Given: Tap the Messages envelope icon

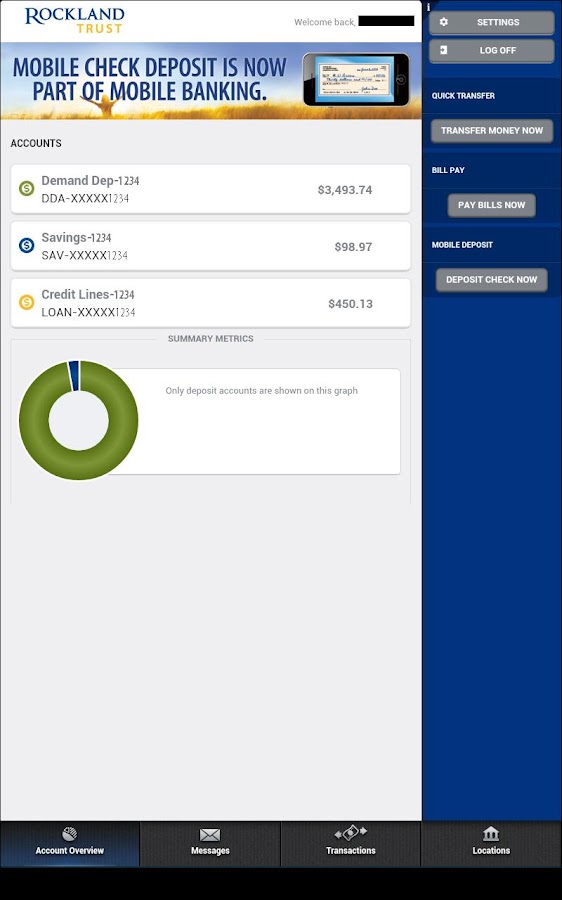Looking at the screenshot, I should coord(210,835).
